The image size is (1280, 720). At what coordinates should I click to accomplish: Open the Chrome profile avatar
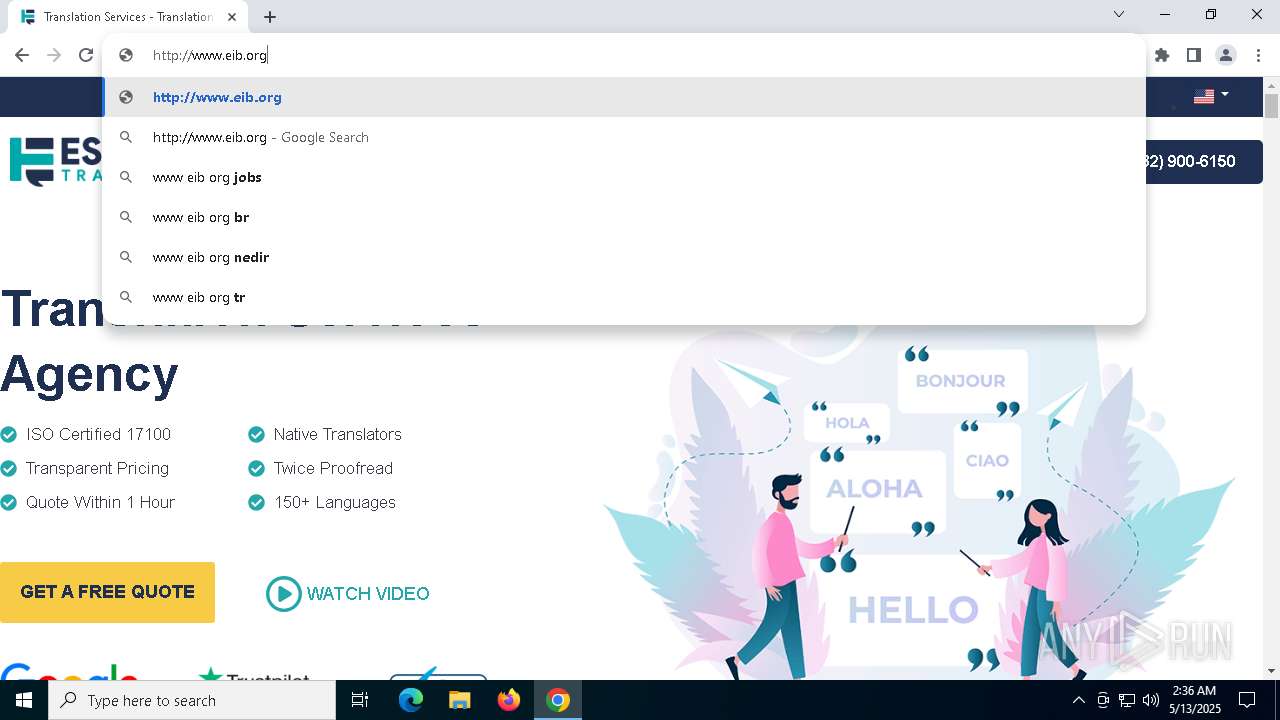coord(1226,56)
